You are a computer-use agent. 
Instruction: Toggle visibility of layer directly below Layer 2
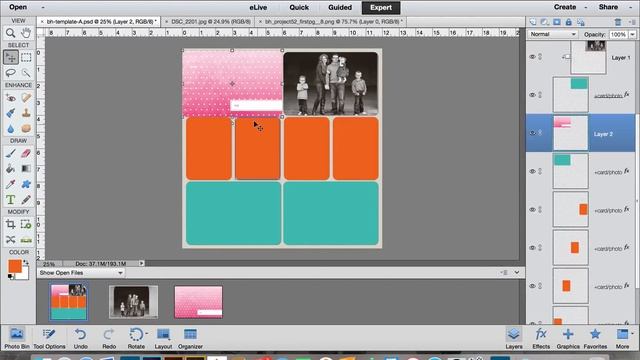coord(532,171)
